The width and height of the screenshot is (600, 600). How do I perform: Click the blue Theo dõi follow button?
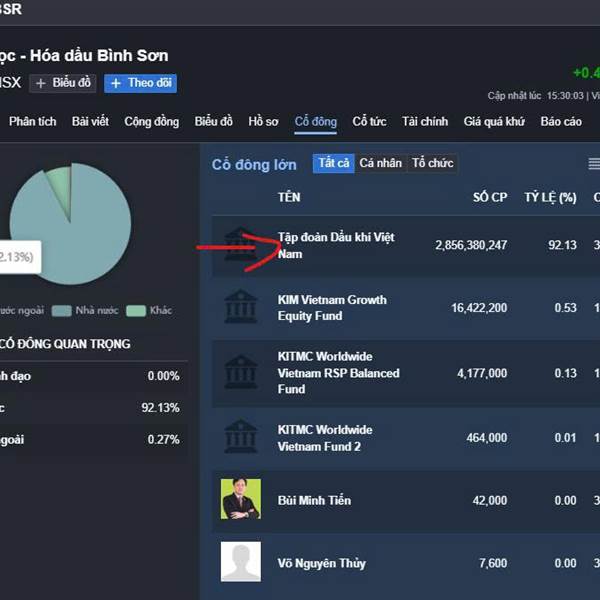(140, 83)
